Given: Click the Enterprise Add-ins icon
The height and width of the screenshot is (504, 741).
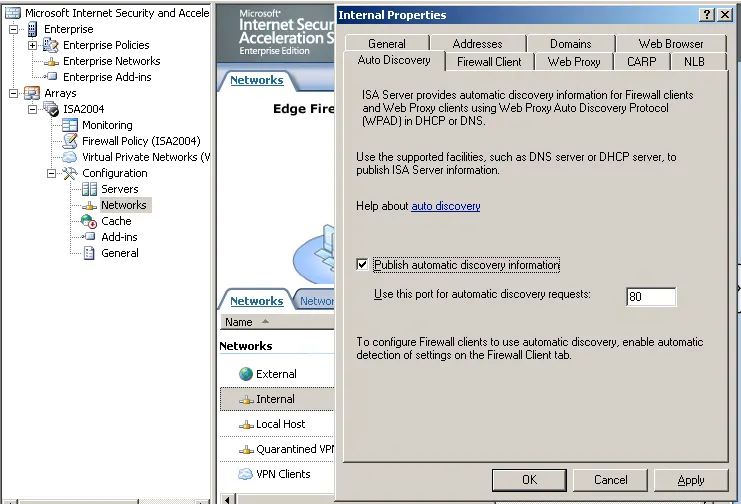Looking at the screenshot, I should pyautogui.click(x=51, y=77).
